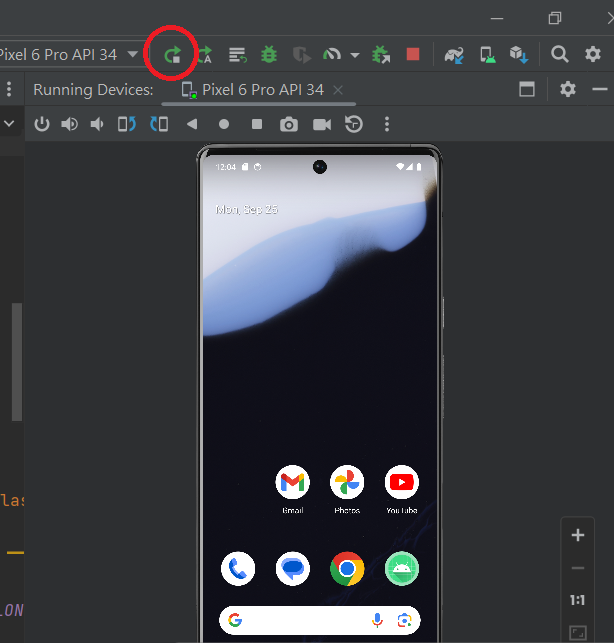Open the Device Manager icon
614x643 pixels.
pos(488,55)
